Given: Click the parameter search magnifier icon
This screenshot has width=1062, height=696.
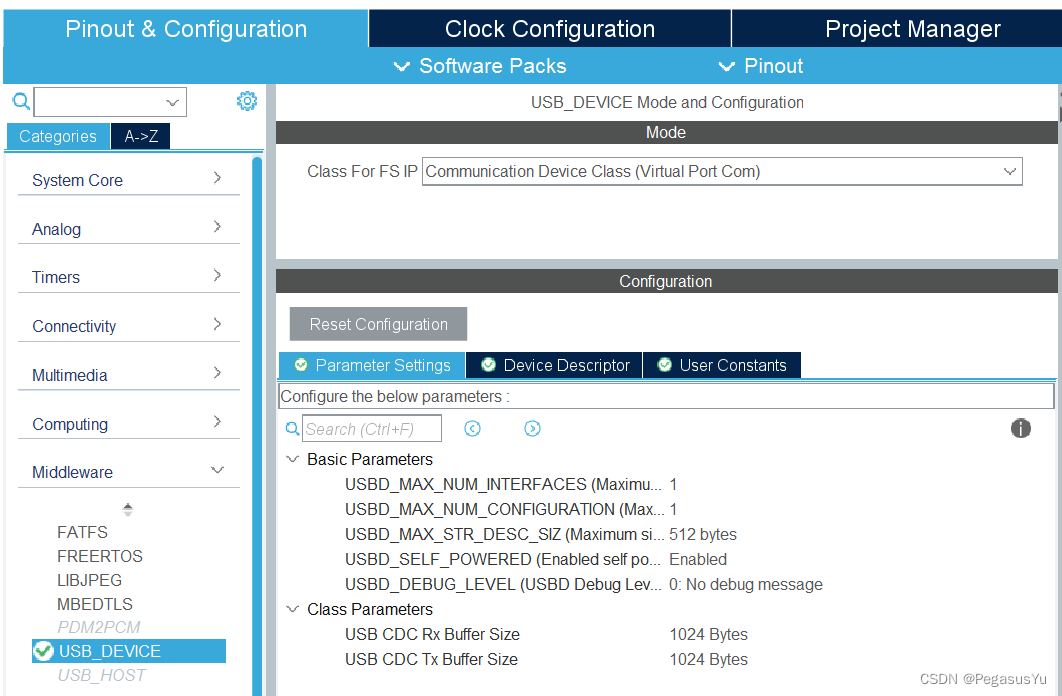Looking at the screenshot, I should click(x=292, y=429).
